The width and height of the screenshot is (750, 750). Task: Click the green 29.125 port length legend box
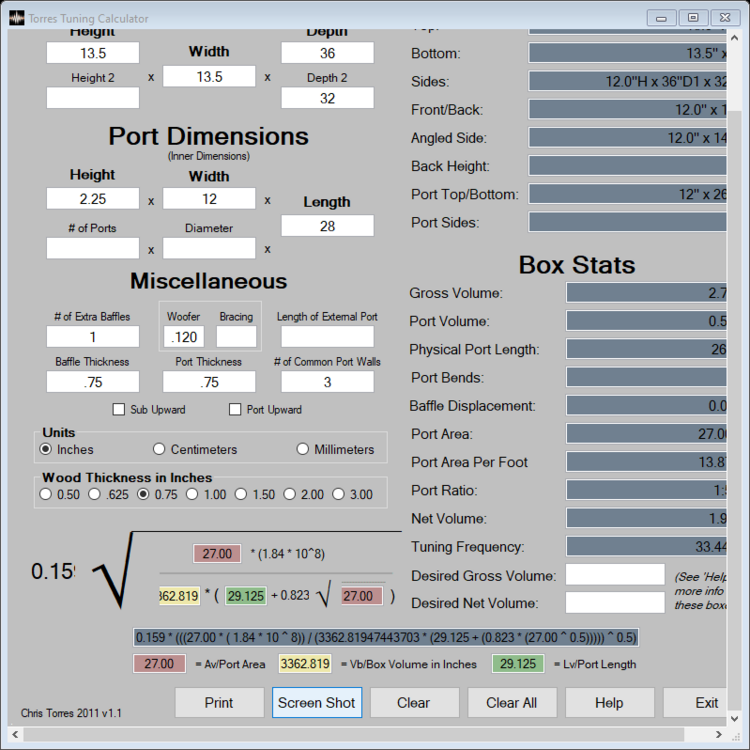(518, 663)
